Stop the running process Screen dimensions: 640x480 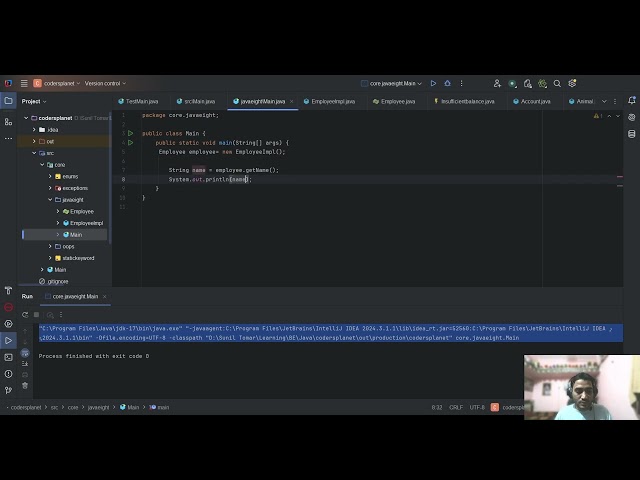coord(36,315)
